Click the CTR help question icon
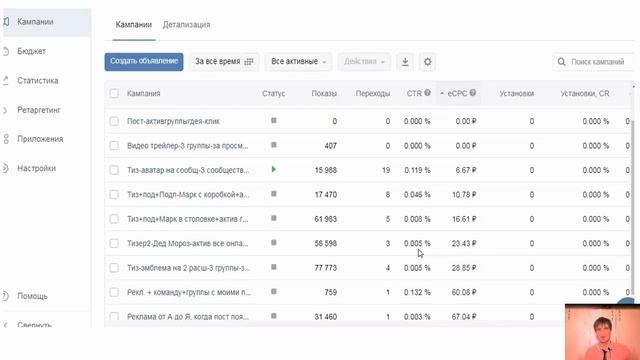Screen dimensions: 640x360 (x=427, y=93)
